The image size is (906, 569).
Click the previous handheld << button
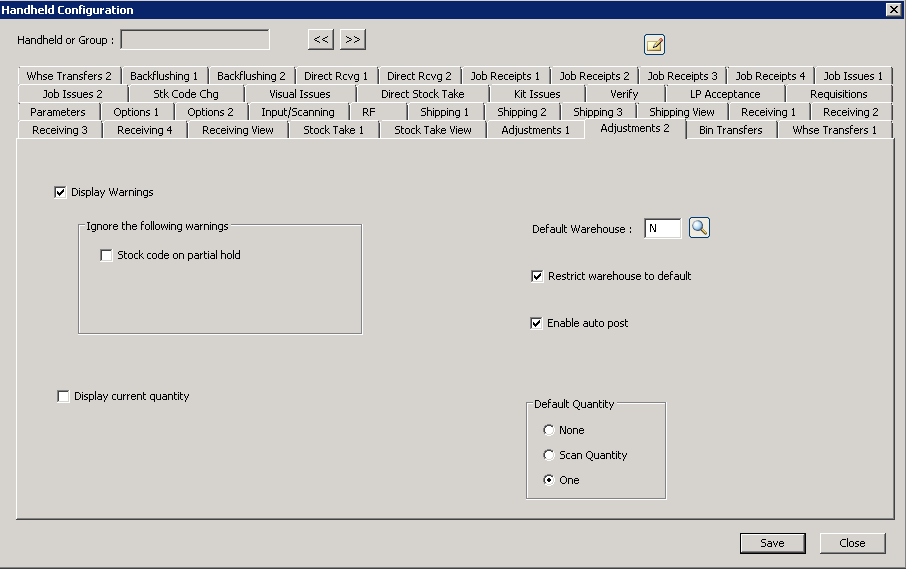pyautogui.click(x=320, y=40)
